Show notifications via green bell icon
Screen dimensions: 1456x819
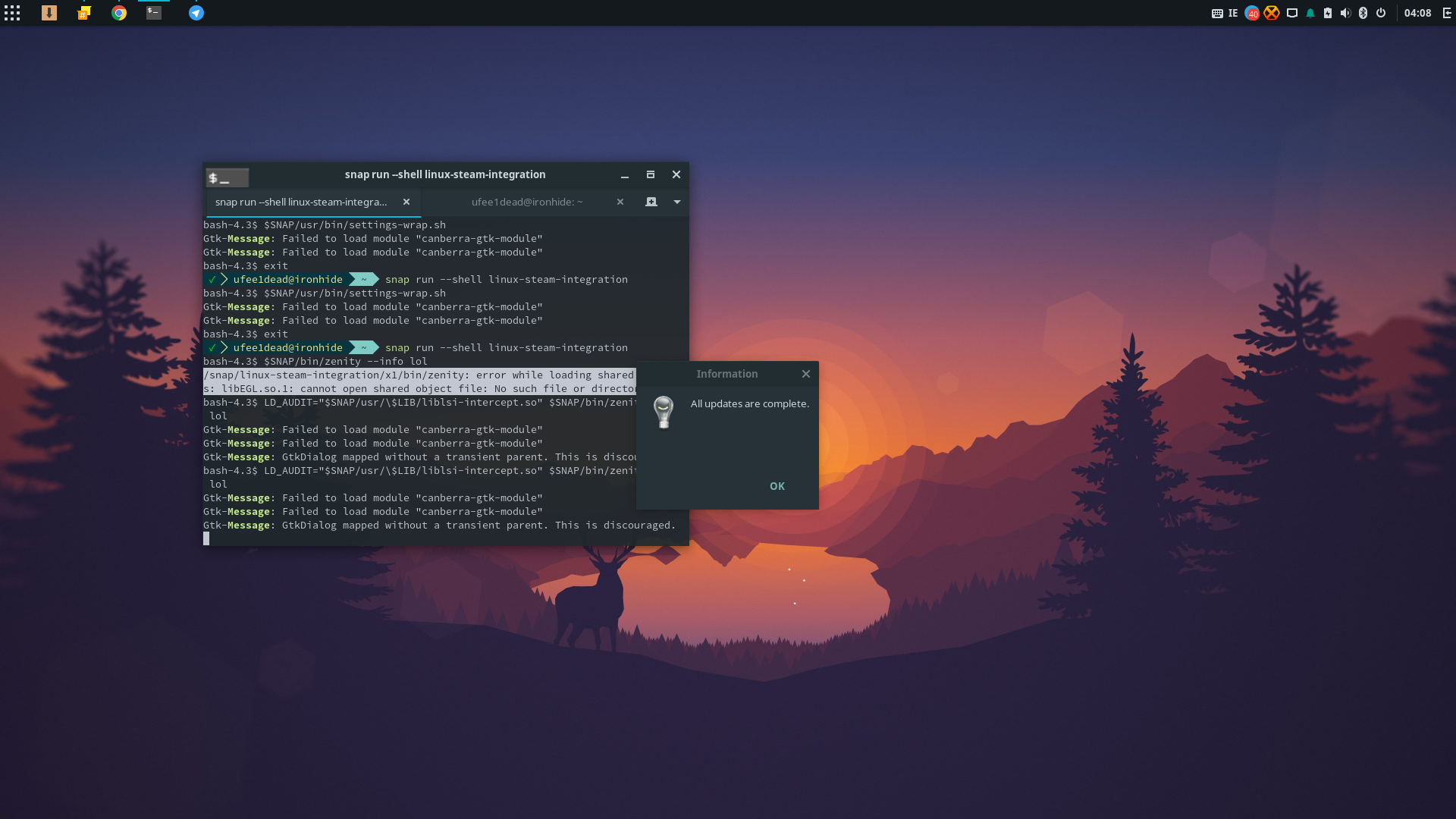click(1310, 13)
